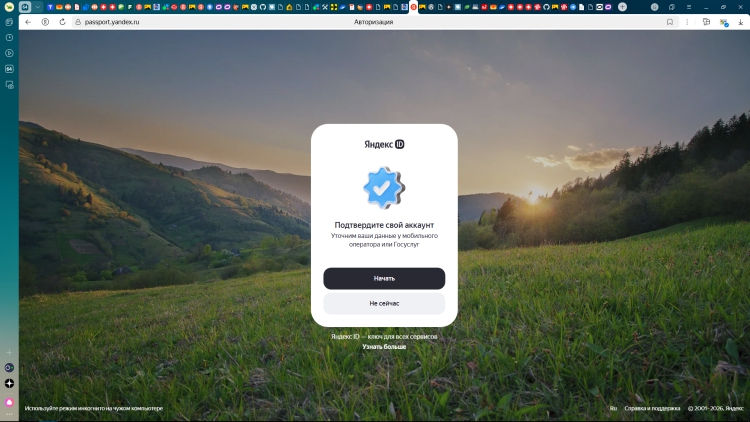Open the sidebar four-point star icon
This screenshot has height=422, width=750.
coord(9,383)
